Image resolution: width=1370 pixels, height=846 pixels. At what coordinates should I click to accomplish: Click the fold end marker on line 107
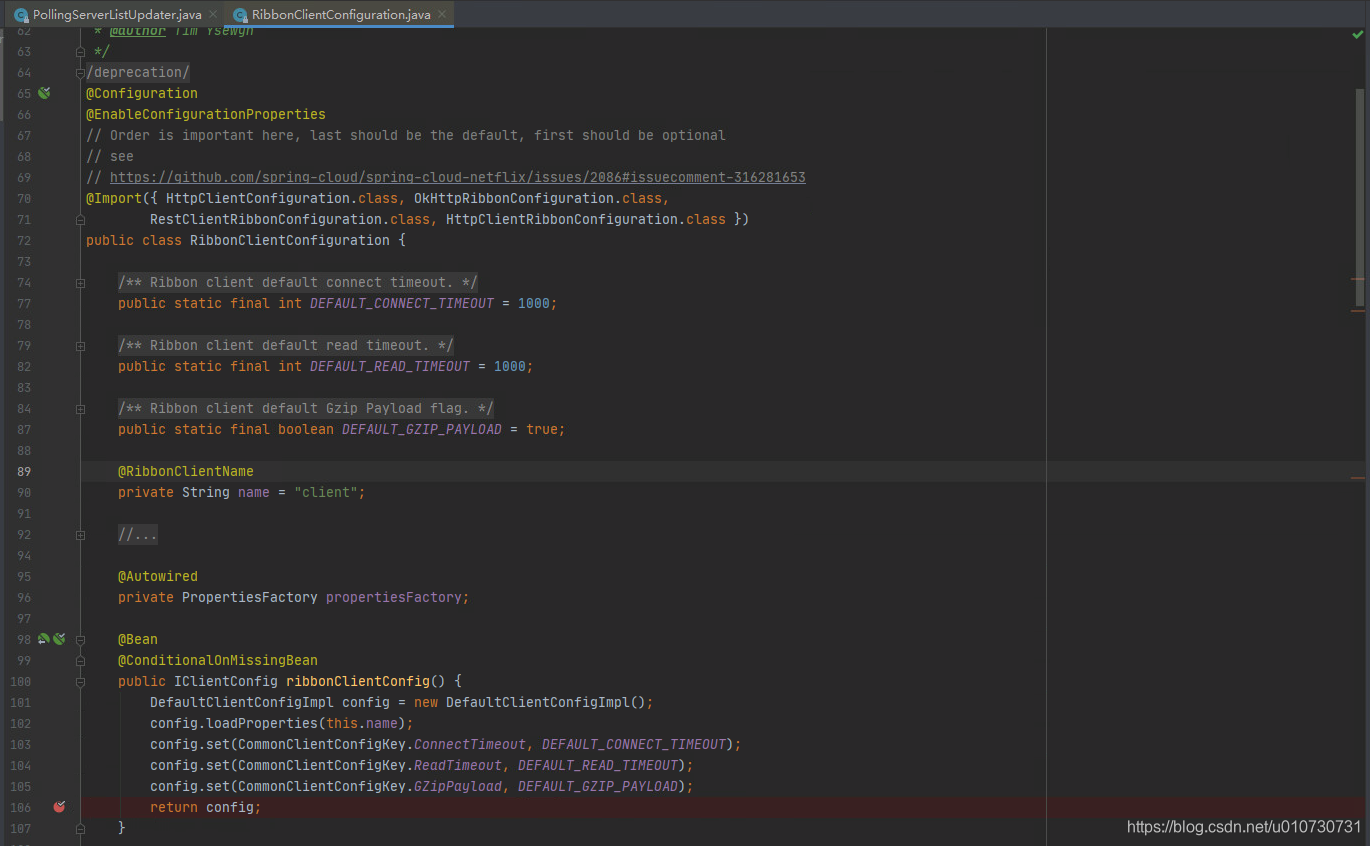[80, 828]
